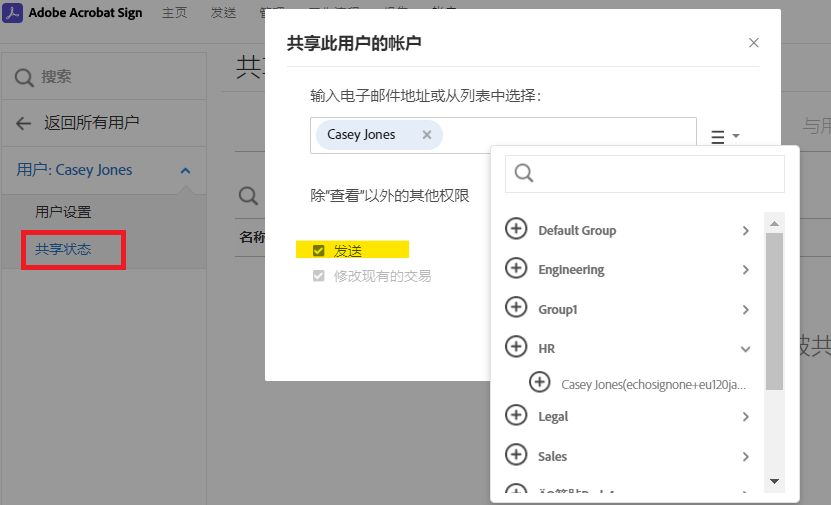Add the Engineering group with its plus icon
831x505 pixels.
pos(516,268)
